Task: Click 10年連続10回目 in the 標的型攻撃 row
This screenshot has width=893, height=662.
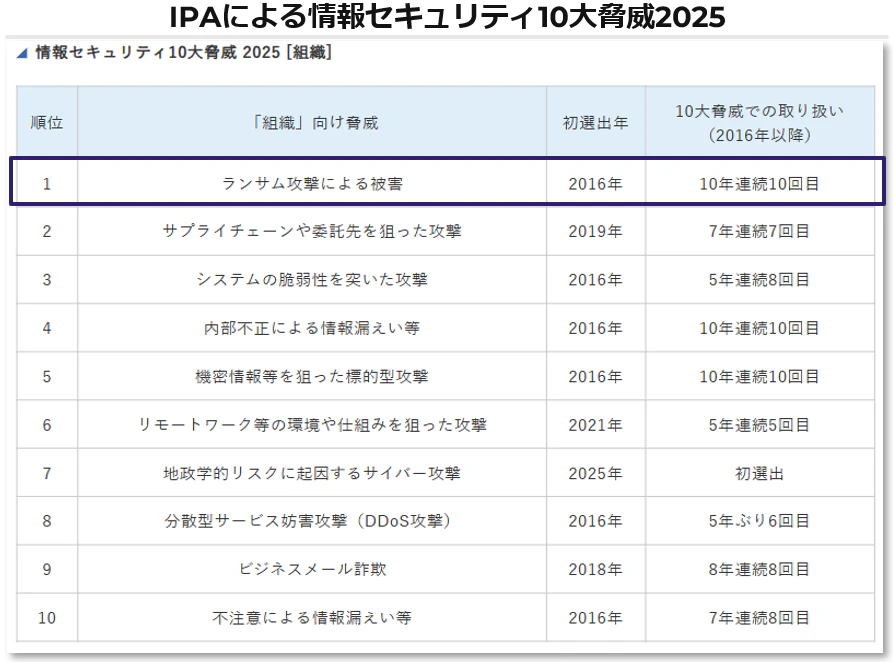Action: [759, 376]
